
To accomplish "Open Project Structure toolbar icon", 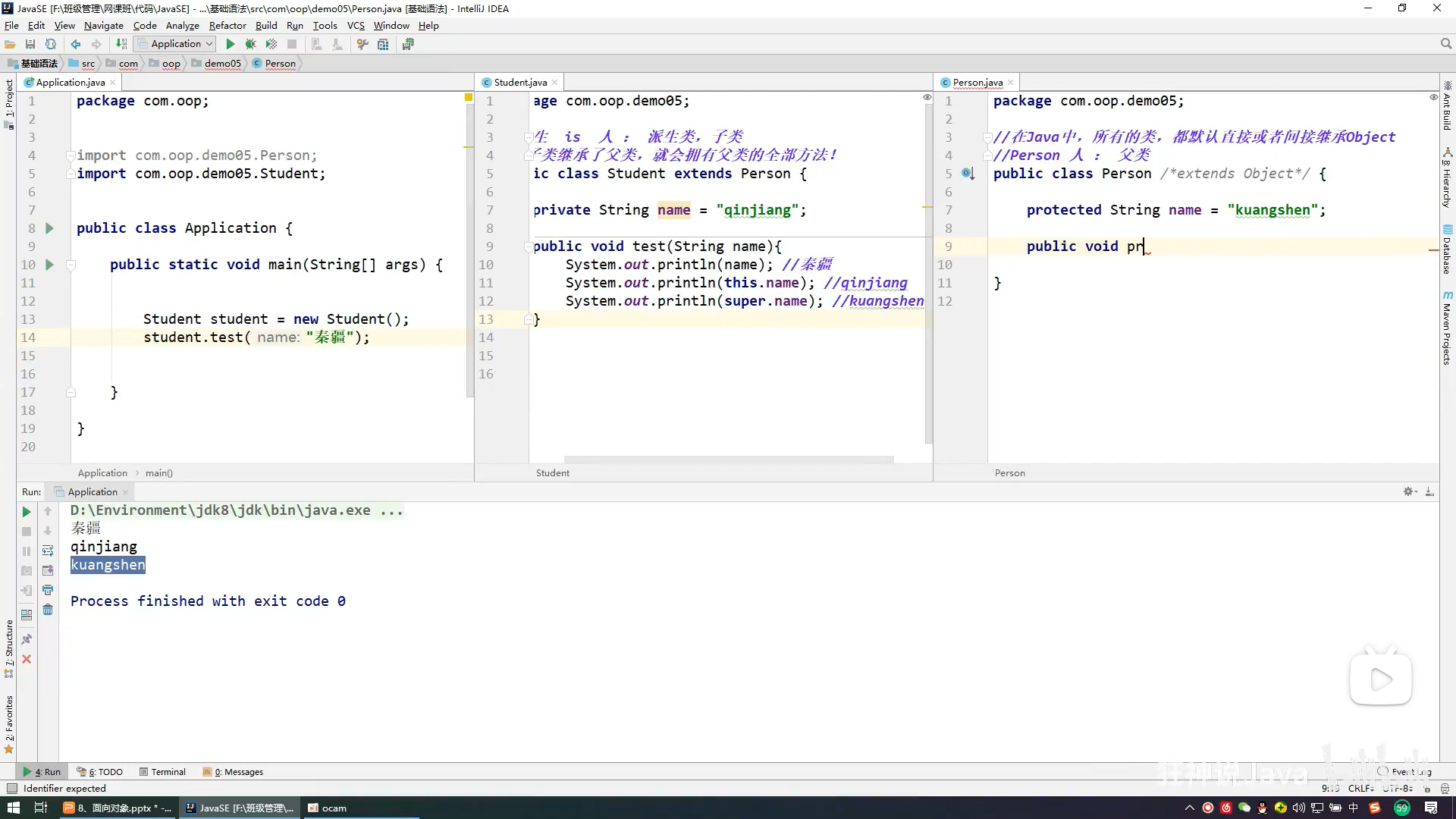I will [383, 44].
